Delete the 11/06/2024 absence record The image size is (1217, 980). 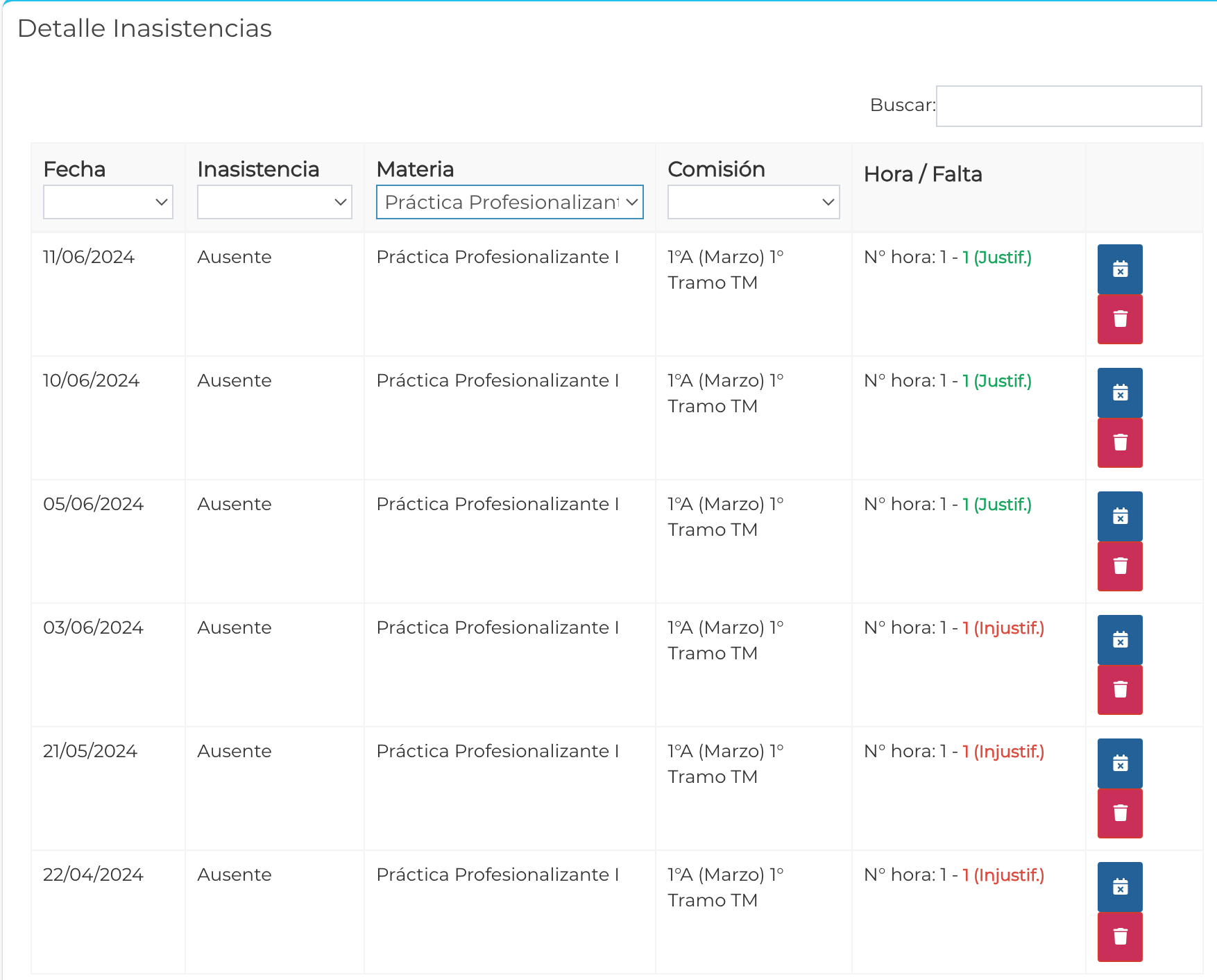pos(1119,319)
